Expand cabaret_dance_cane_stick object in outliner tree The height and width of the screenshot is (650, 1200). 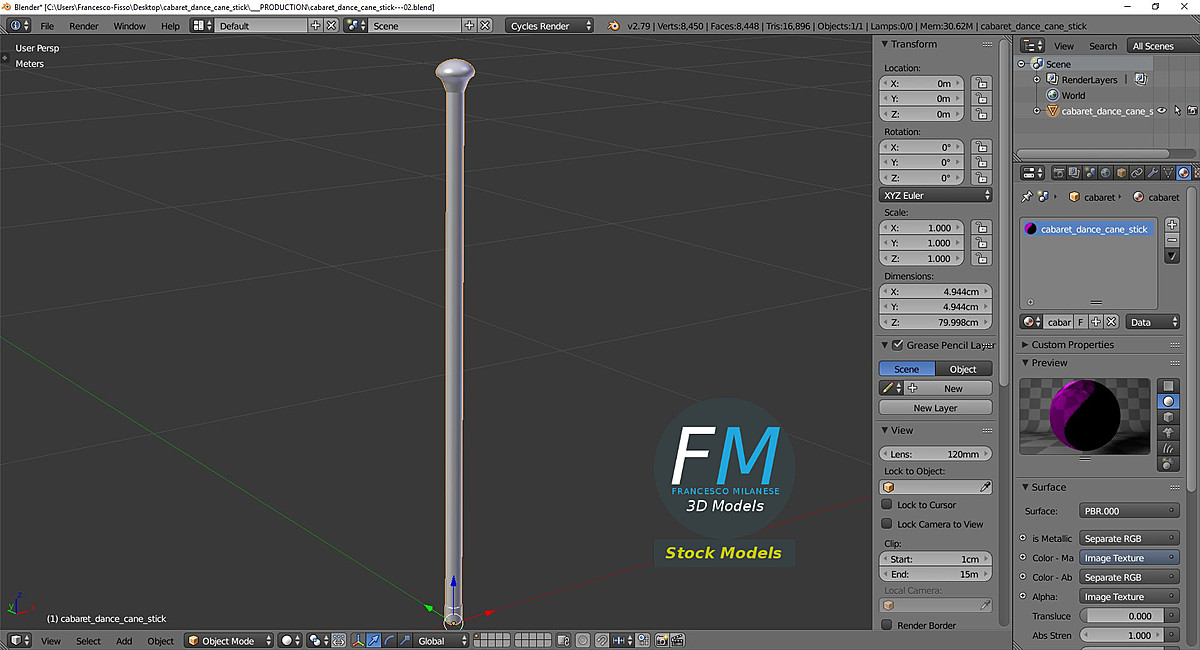pyautogui.click(x=1037, y=111)
